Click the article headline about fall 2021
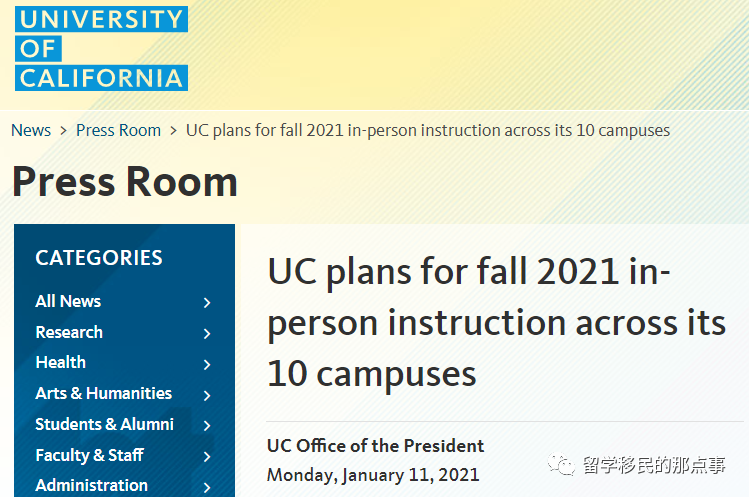This screenshot has height=497, width=749. (496, 323)
